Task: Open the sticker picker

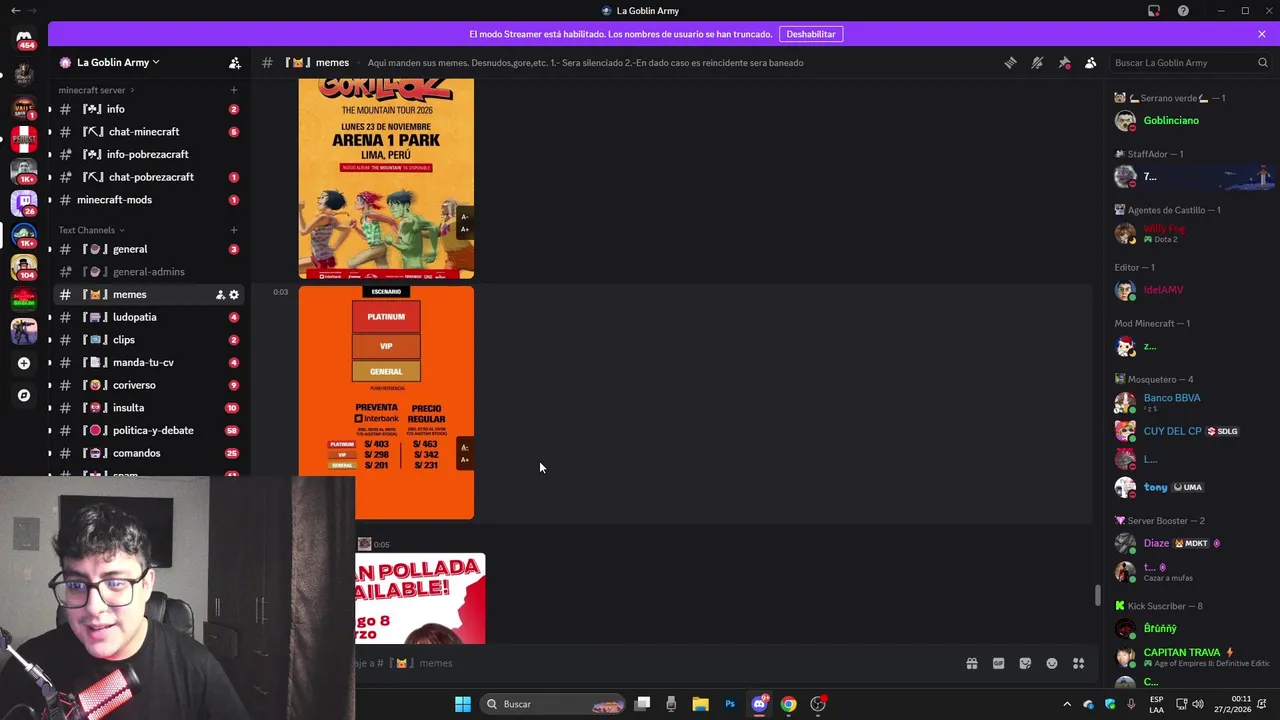Action: [1025, 663]
